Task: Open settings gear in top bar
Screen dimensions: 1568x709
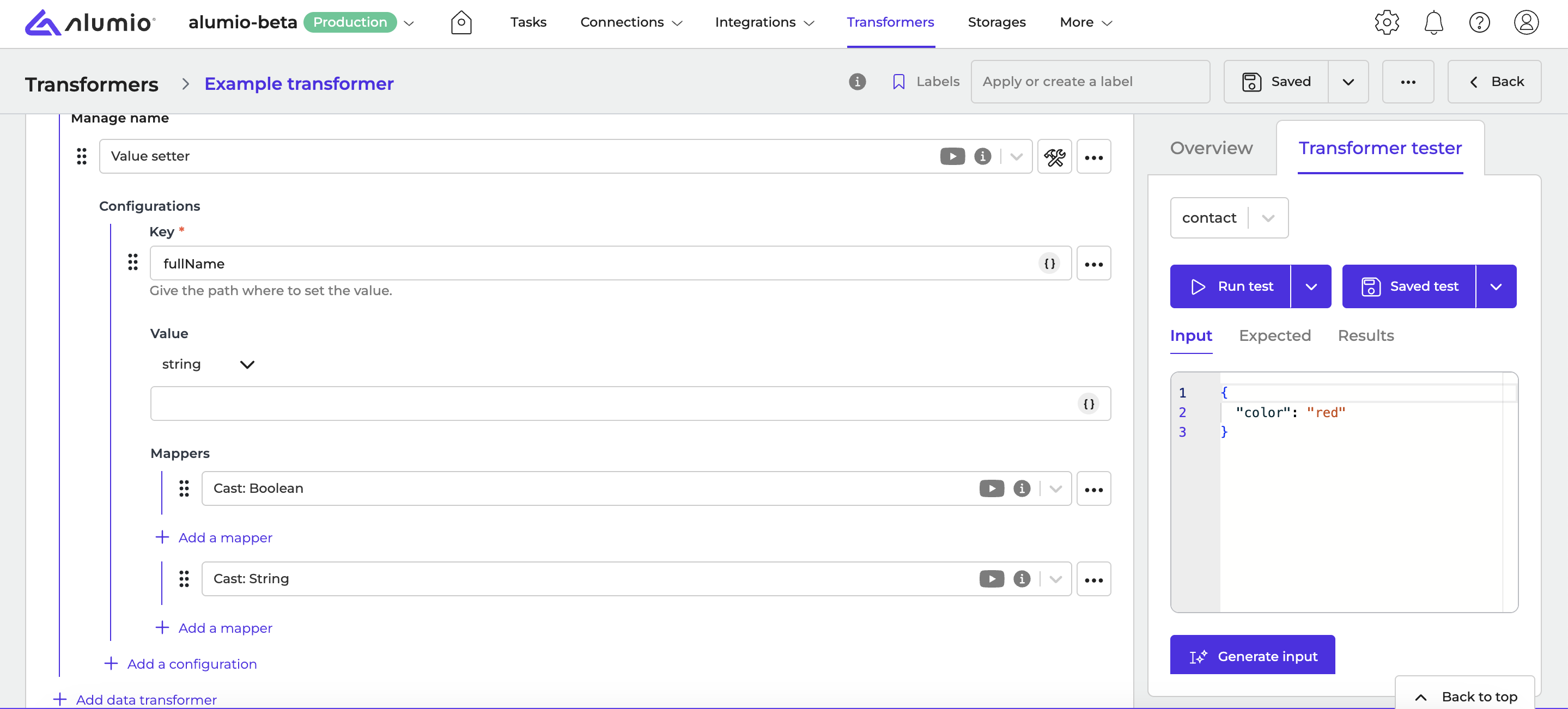Action: click(1387, 22)
